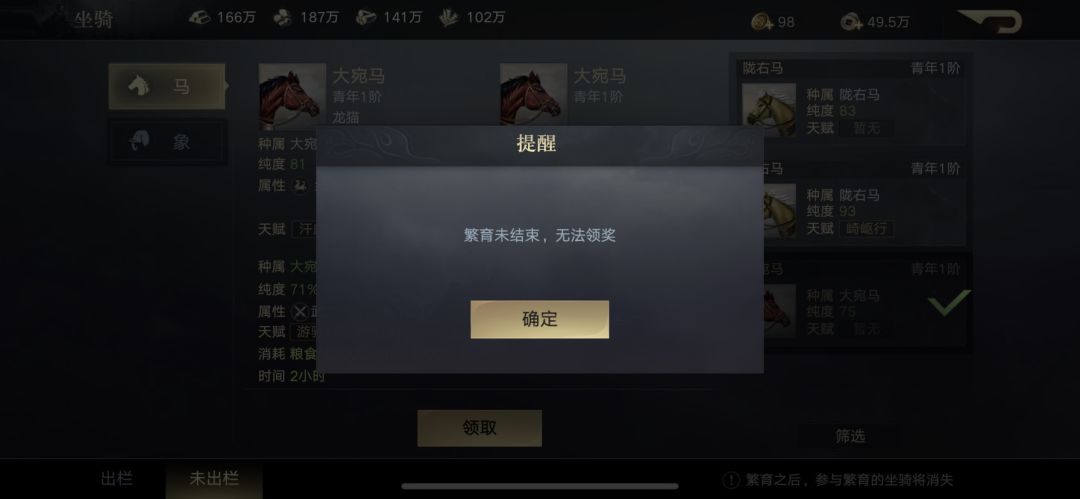This screenshot has width=1080, height=499.
Task: Tap the wood resource icon 166万
Action: click(200, 18)
